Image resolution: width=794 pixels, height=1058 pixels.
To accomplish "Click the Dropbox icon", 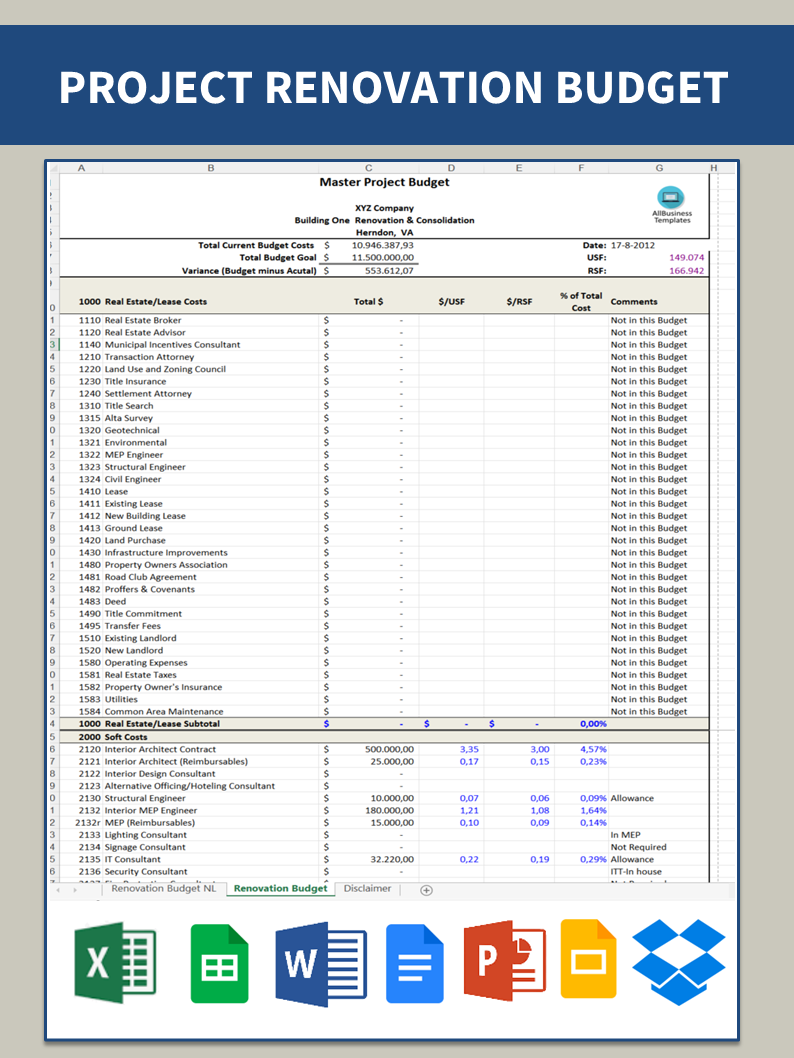I will [679, 962].
